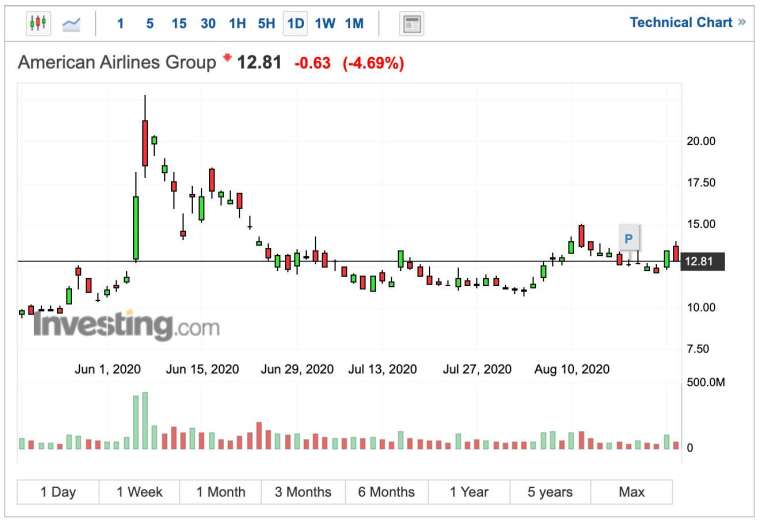Open the news overlay icon in toolbar
Viewport: 760px width, 522px height.
(412, 23)
